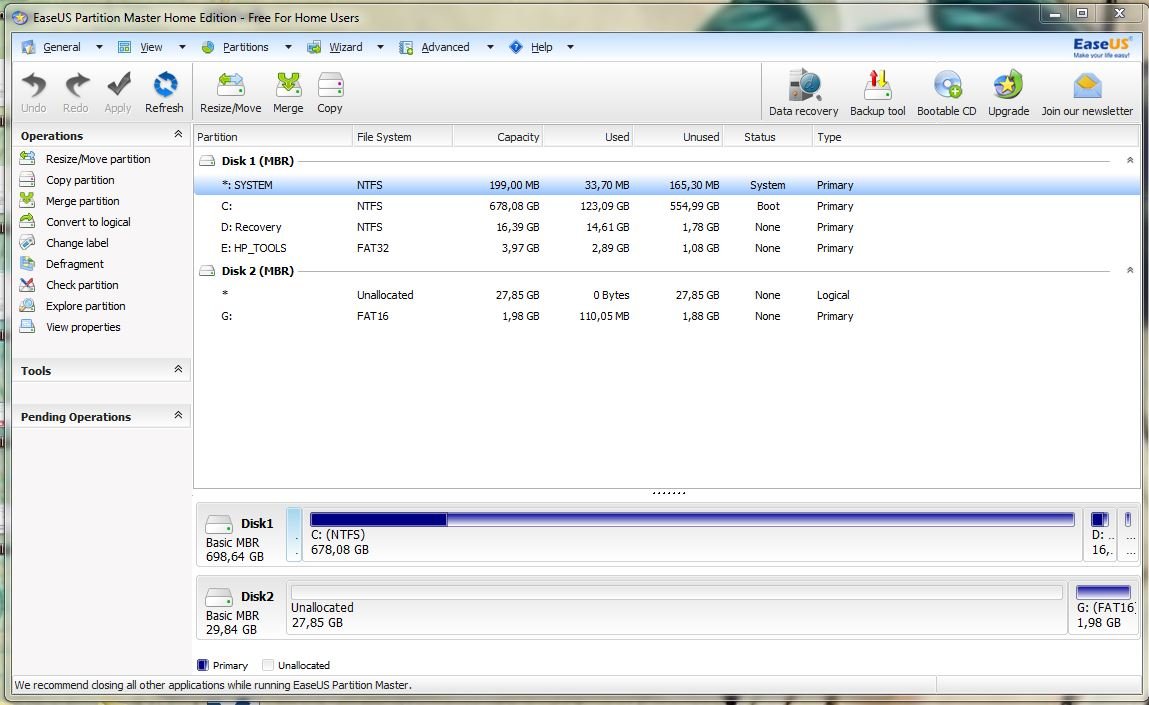Viewport: 1149px width, 705px height.
Task: Click the EaseUS logo
Action: click(1101, 48)
